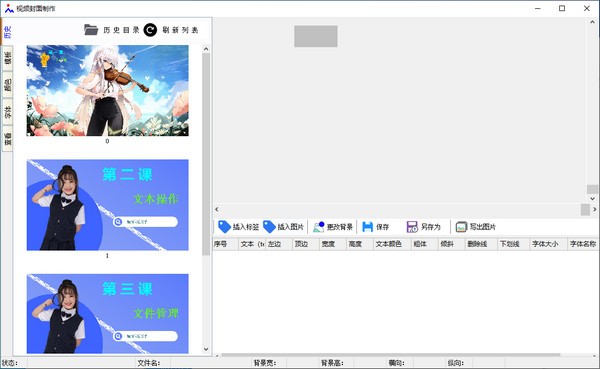Screen dimensions: 600x369
Task: Click the thumbnail list vertical scrollbar thumb
Action: pyautogui.click(x=206, y=154)
